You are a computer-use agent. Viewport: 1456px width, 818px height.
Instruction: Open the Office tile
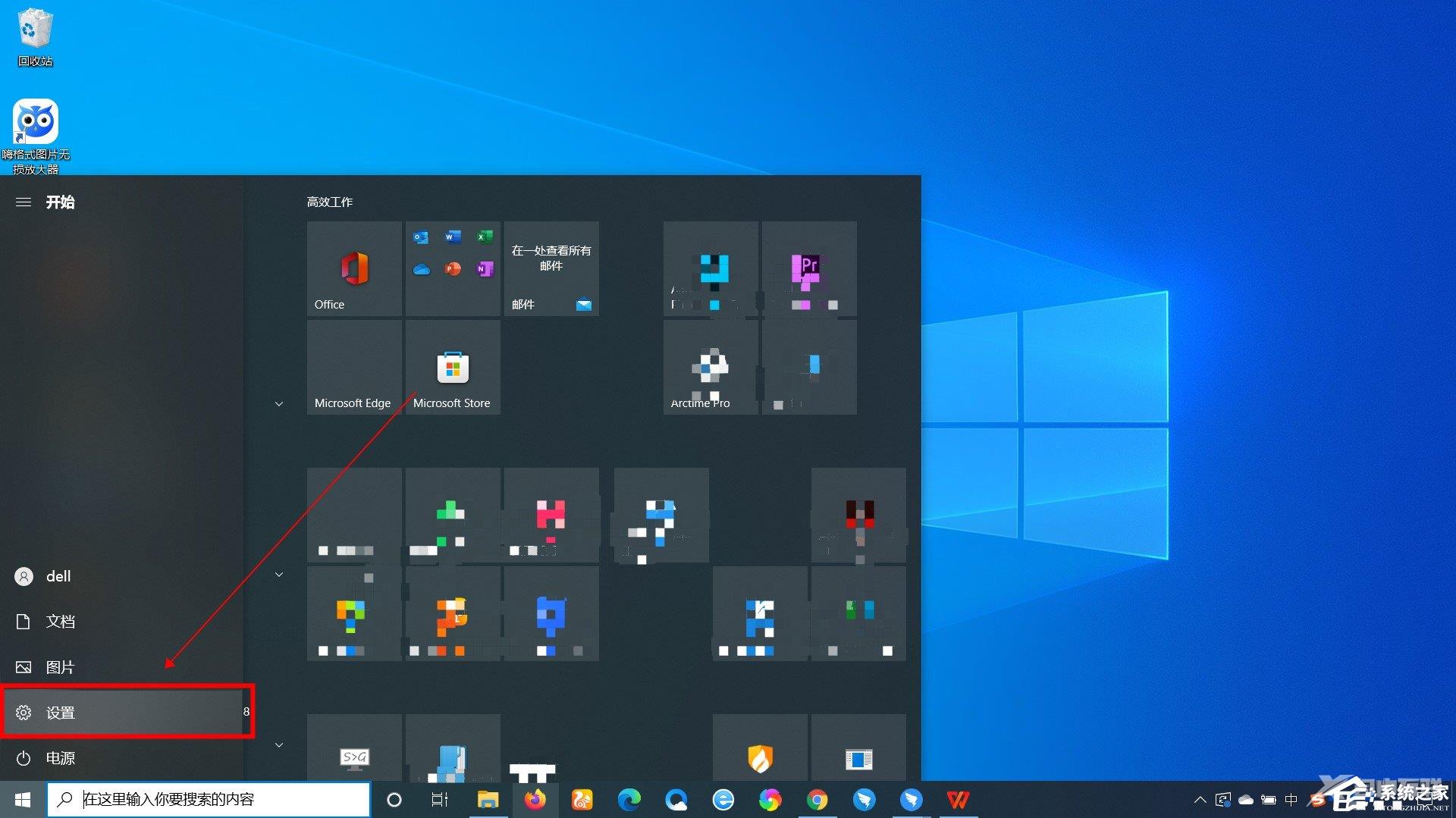(x=353, y=268)
